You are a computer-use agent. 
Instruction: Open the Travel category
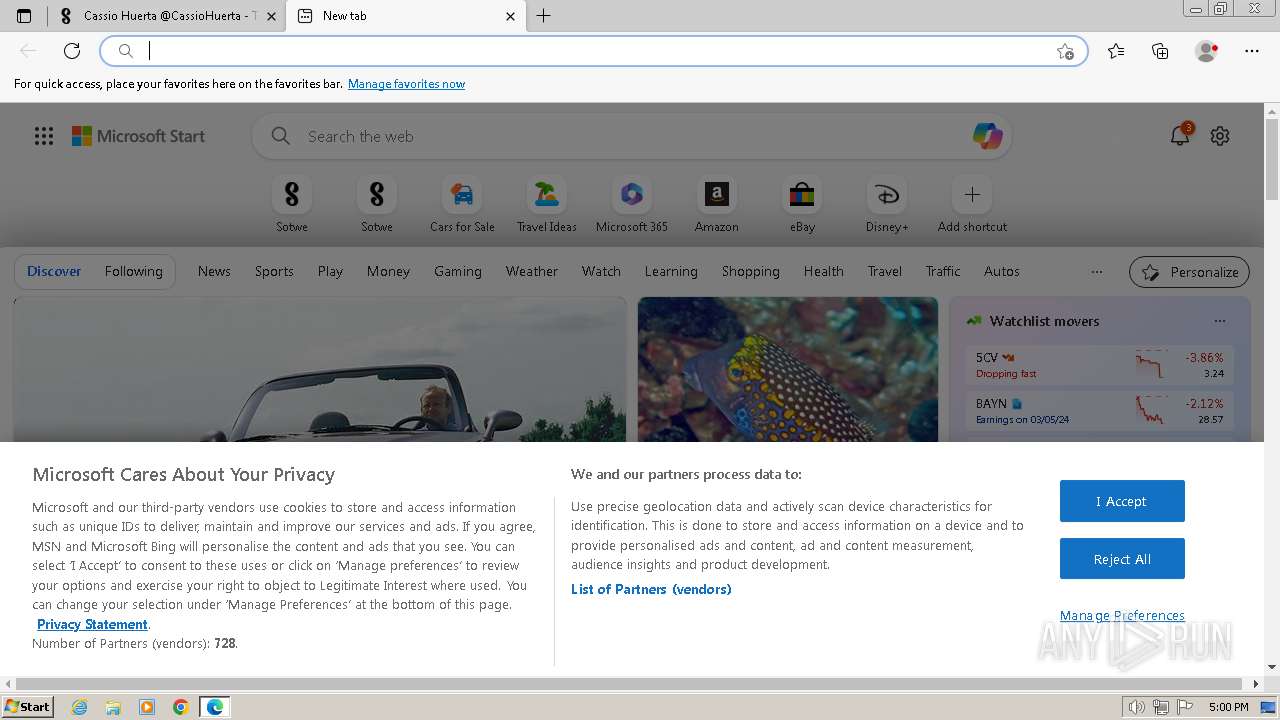[x=885, y=271]
